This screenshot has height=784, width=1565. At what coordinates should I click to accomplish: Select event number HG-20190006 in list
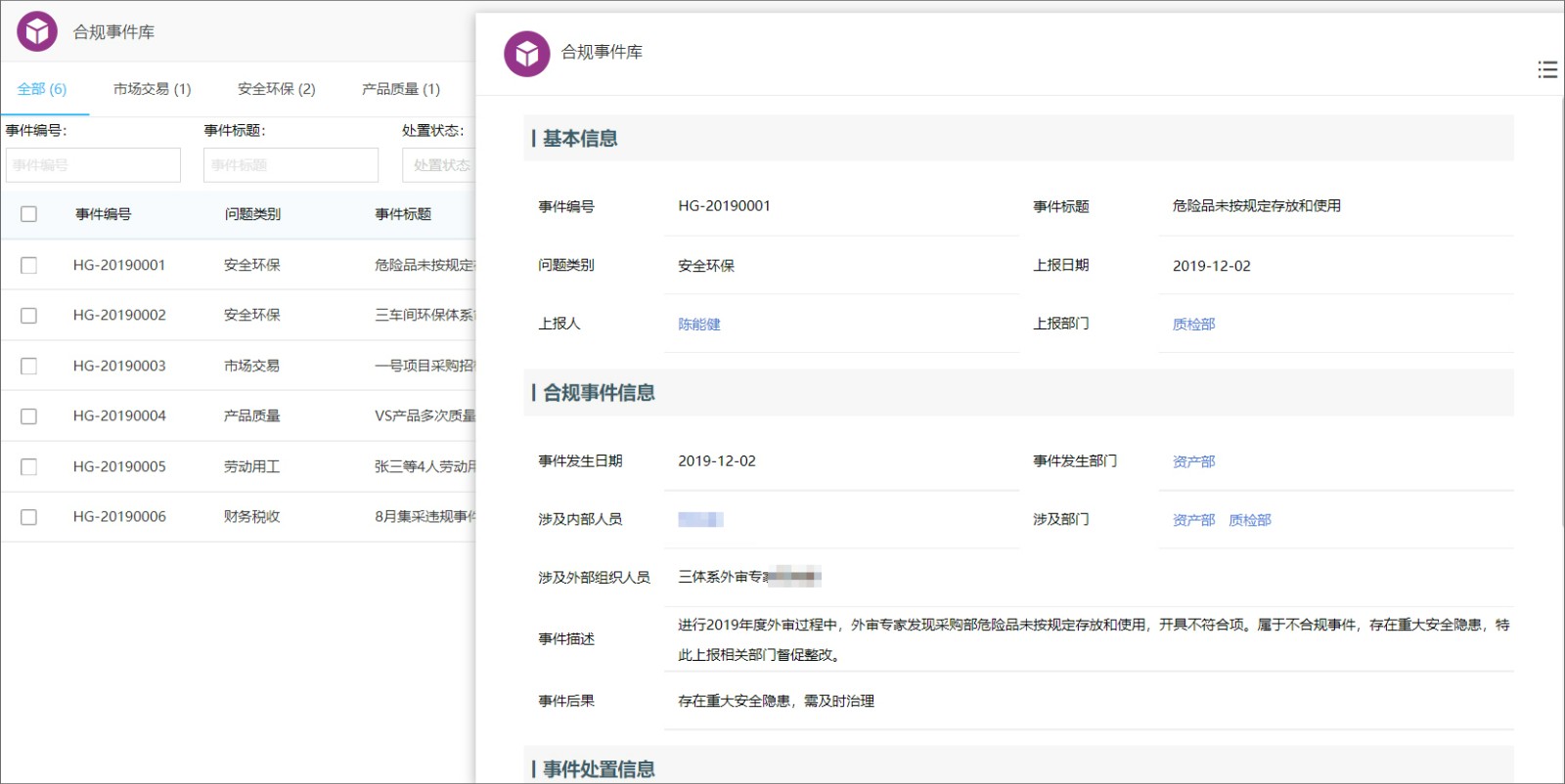click(119, 516)
